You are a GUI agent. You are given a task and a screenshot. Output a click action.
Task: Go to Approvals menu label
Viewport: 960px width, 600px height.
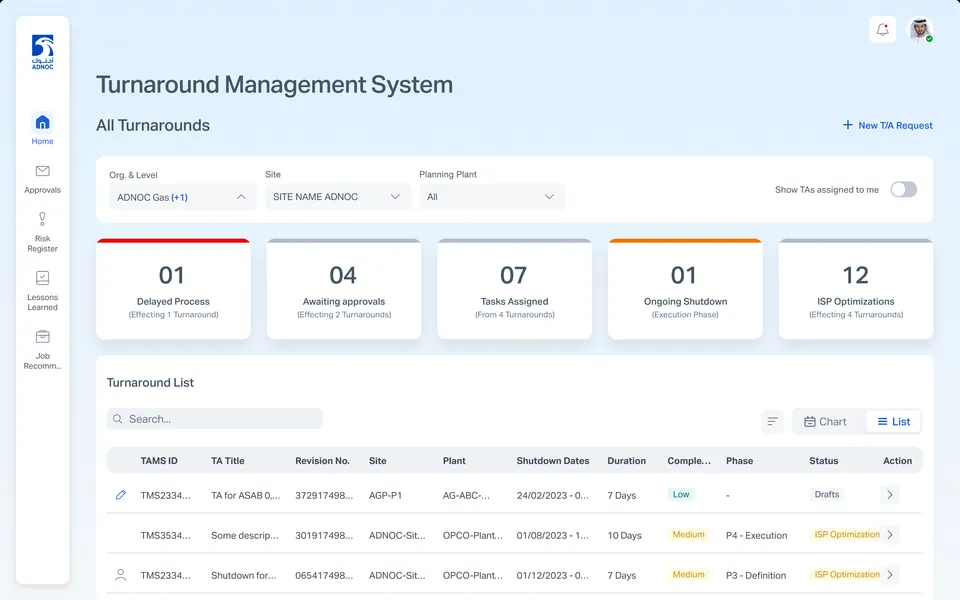[42, 190]
